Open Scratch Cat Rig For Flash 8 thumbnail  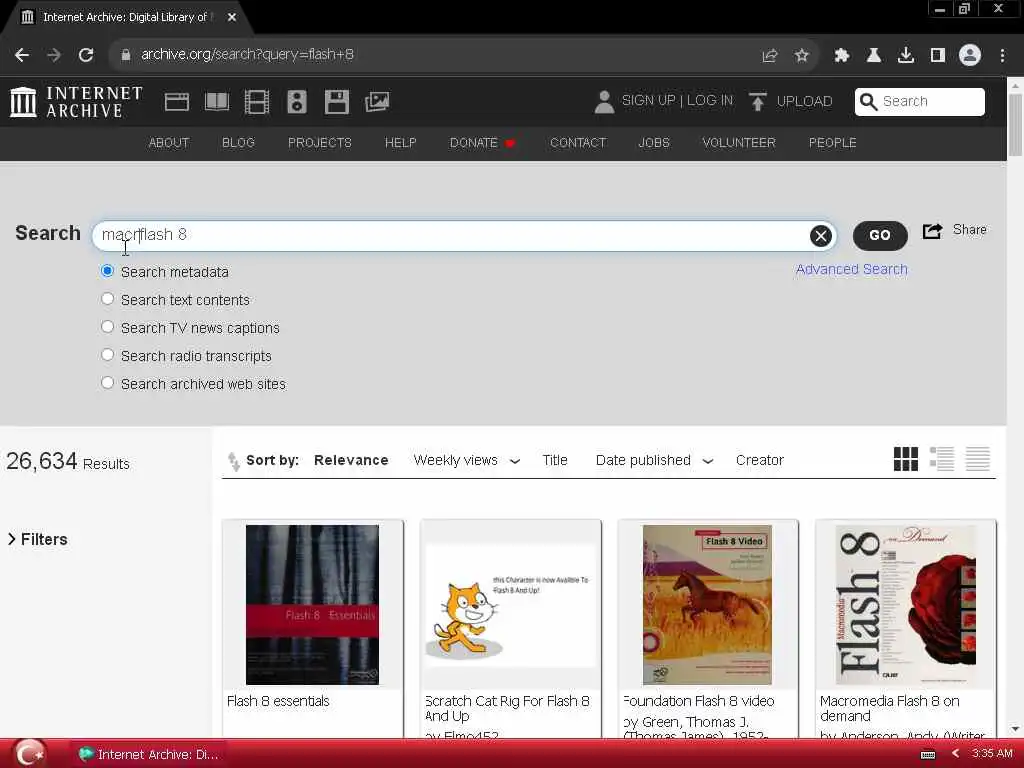pos(510,605)
